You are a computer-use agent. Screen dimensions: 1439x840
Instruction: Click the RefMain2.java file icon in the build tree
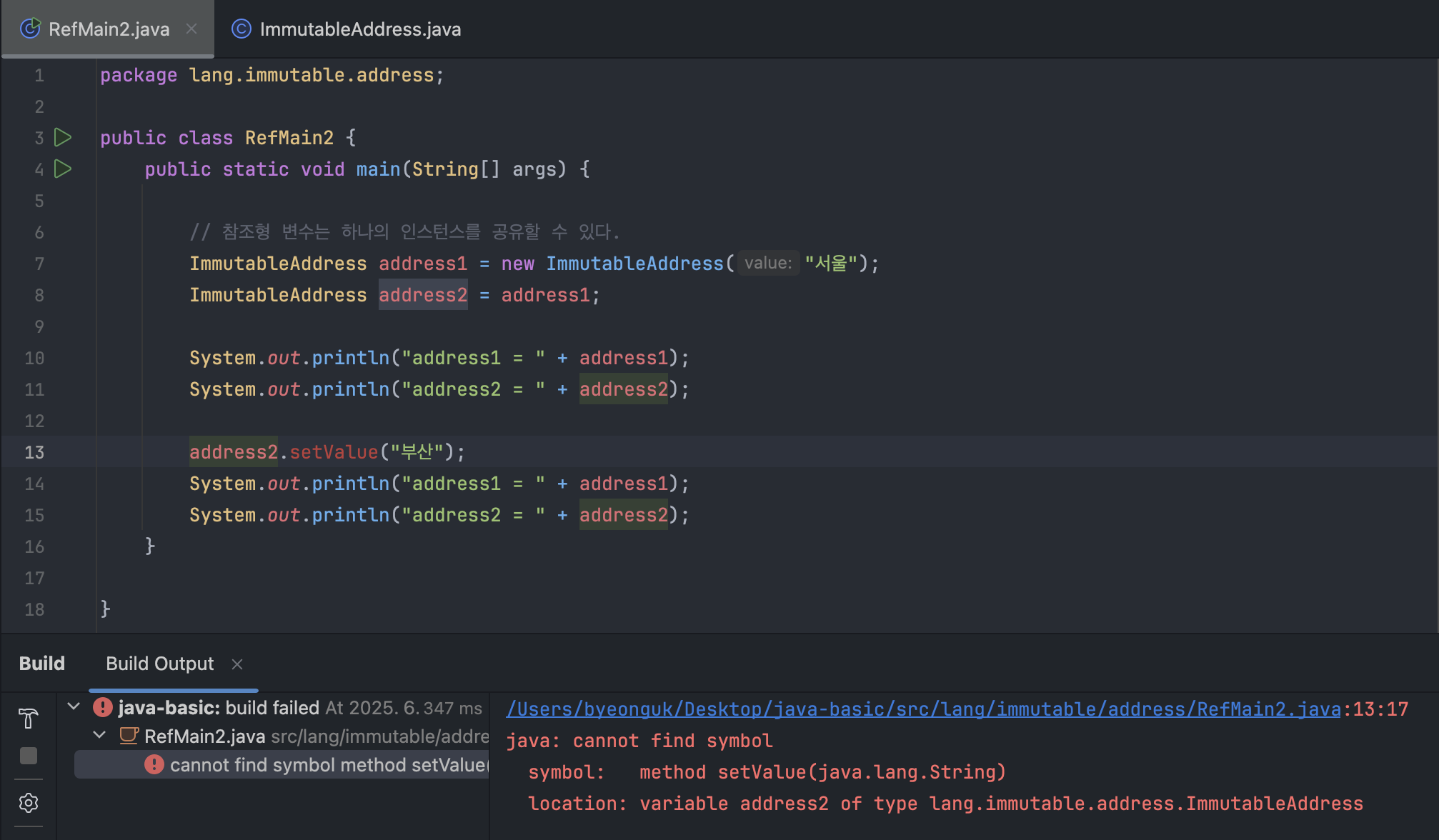tap(129, 736)
